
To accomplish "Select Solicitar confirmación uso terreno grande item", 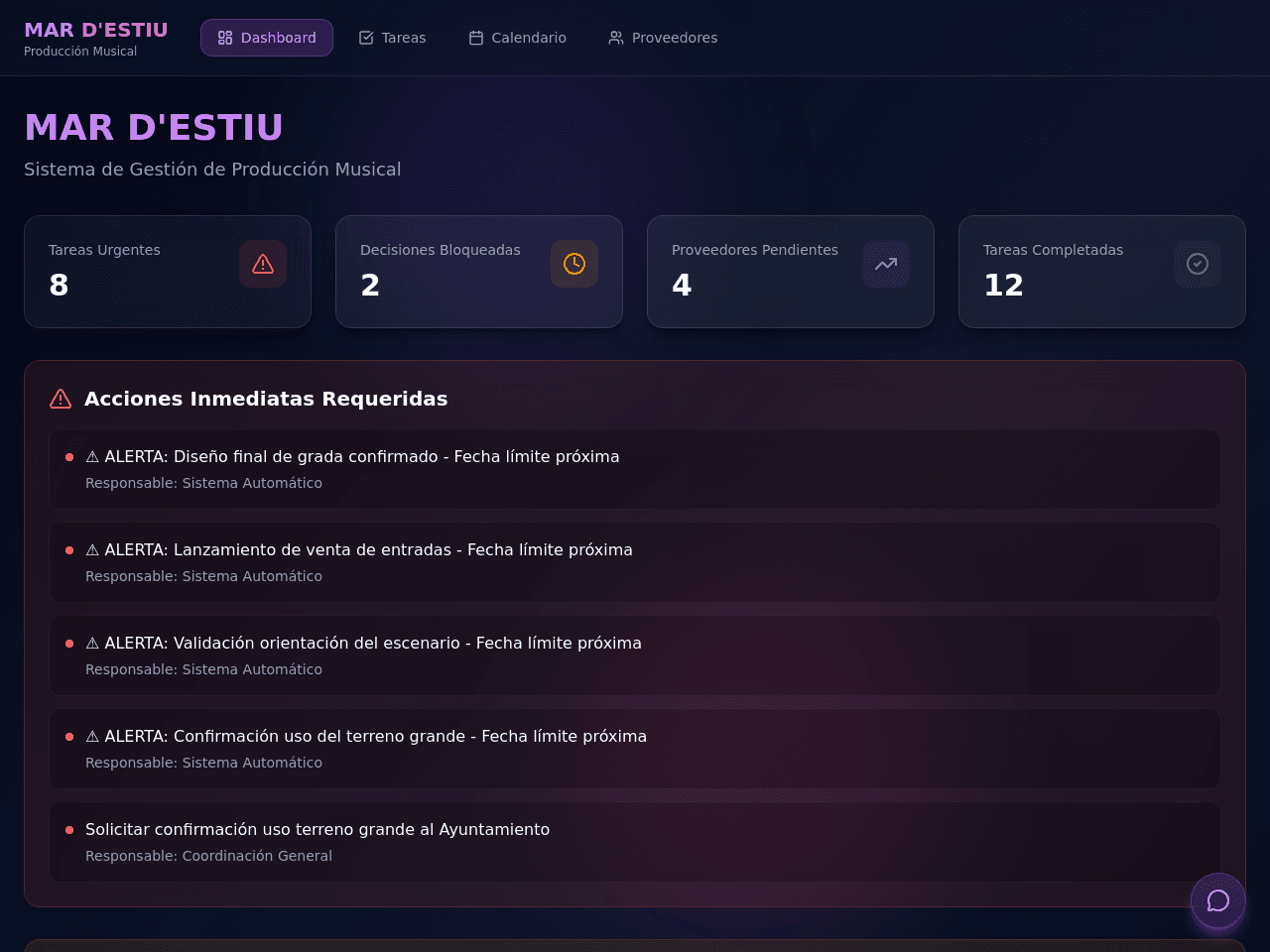I will tap(635, 842).
